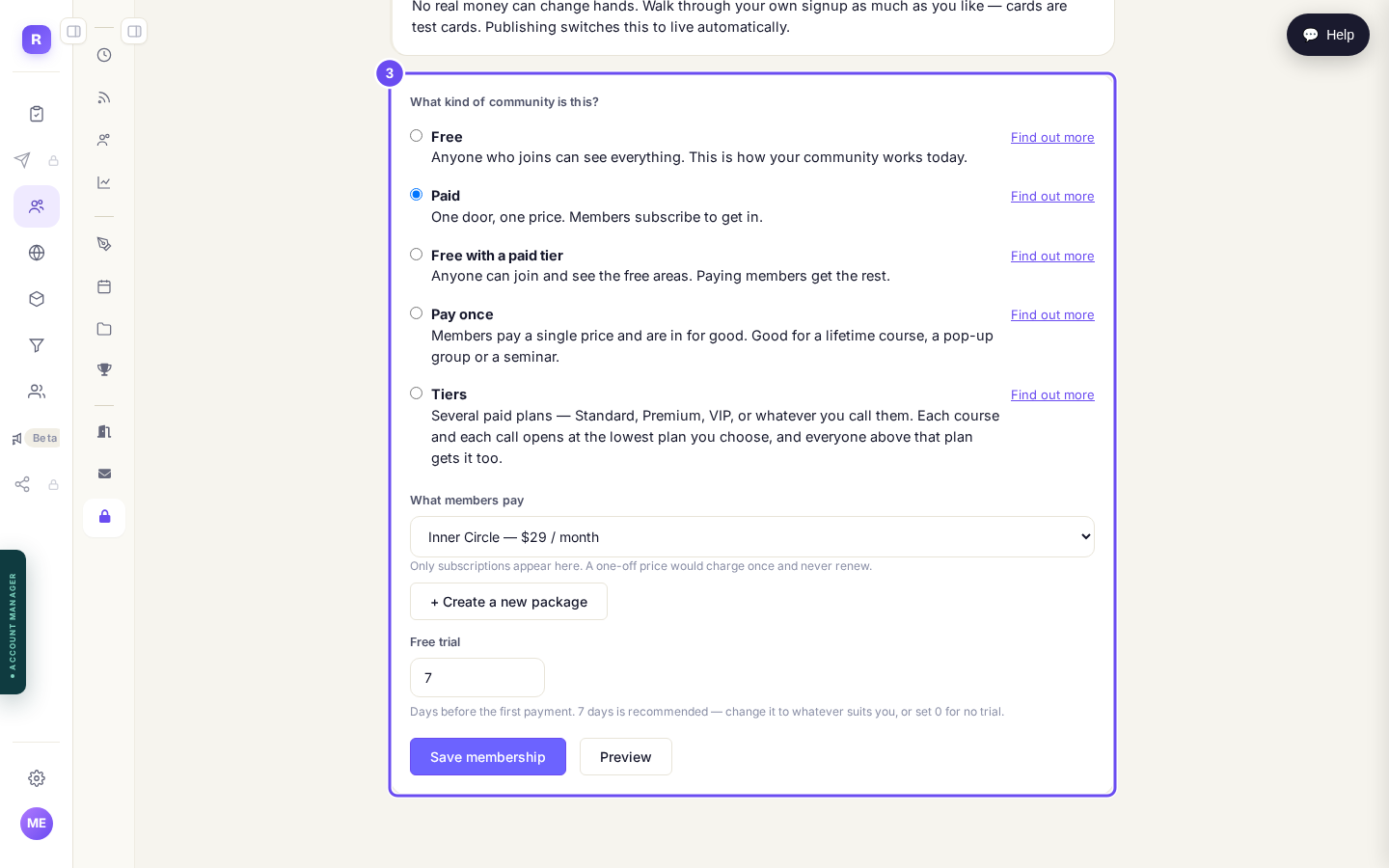Select the Pay once radio option

(416, 313)
